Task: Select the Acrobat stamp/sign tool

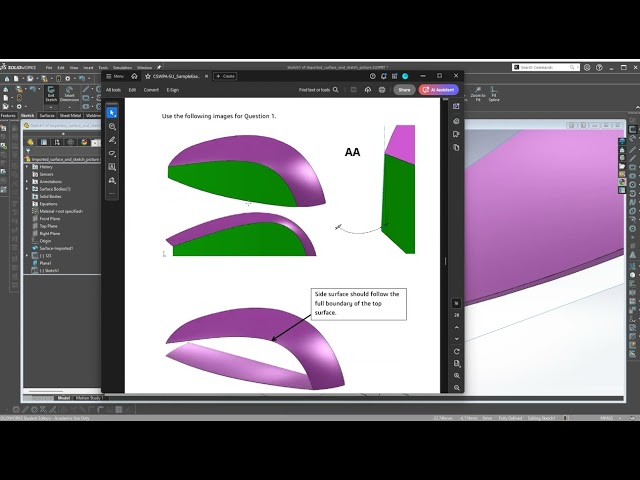Action: pyautogui.click(x=112, y=180)
